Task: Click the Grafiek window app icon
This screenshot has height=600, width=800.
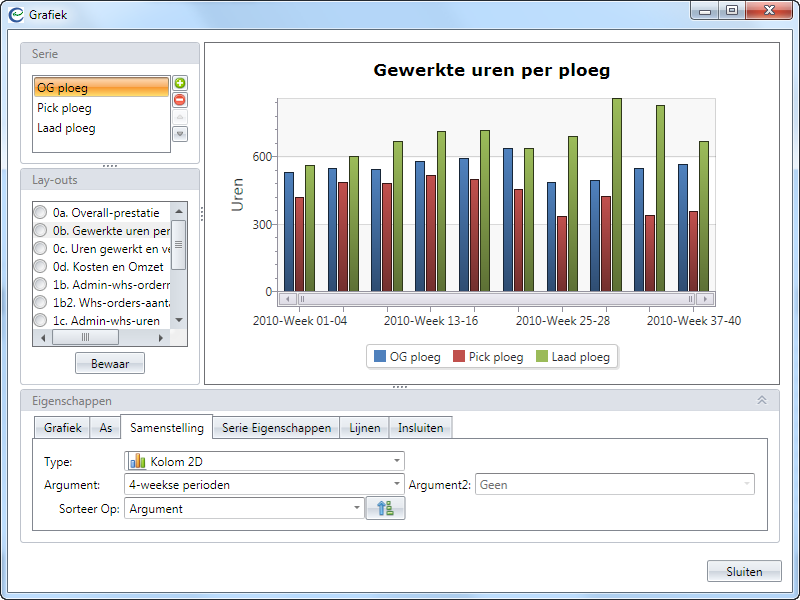Action: (x=15, y=15)
